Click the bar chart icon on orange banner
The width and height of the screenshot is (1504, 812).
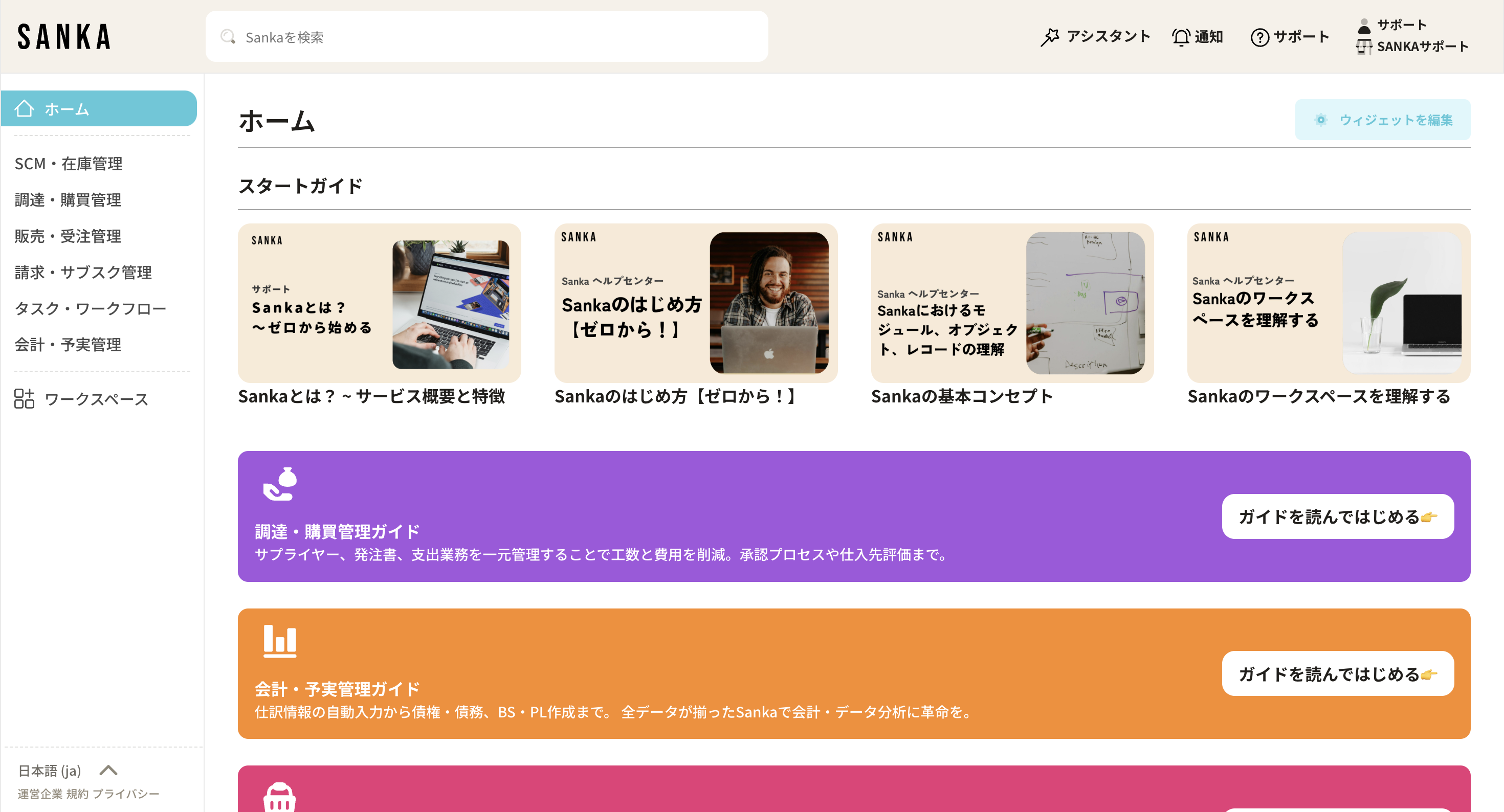point(280,641)
